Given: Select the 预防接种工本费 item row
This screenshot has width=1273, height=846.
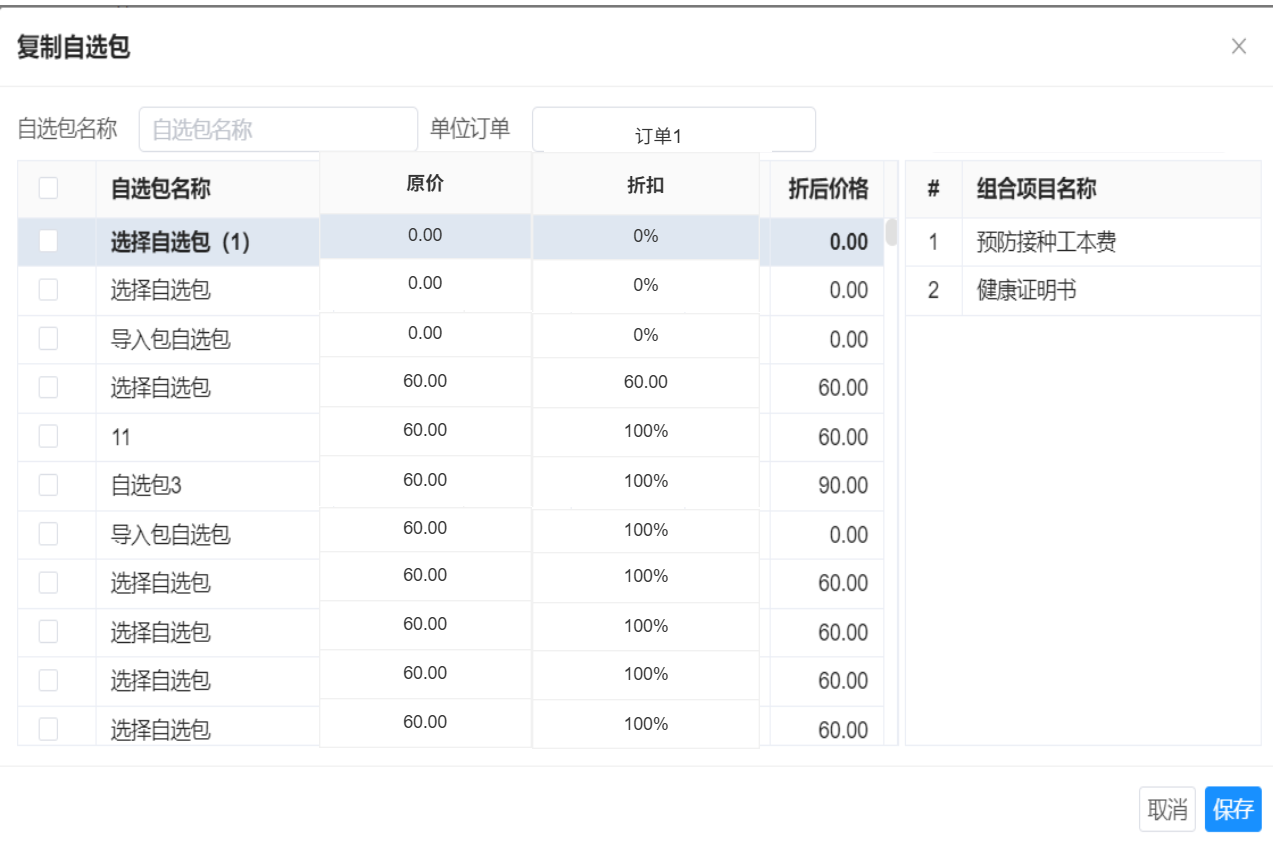Looking at the screenshot, I should [1046, 242].
